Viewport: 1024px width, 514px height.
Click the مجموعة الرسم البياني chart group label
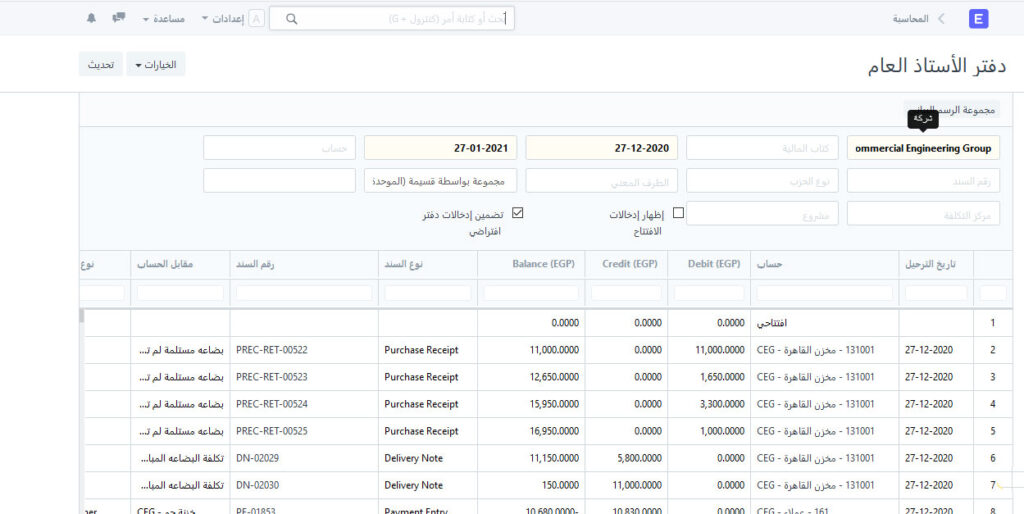952,110
